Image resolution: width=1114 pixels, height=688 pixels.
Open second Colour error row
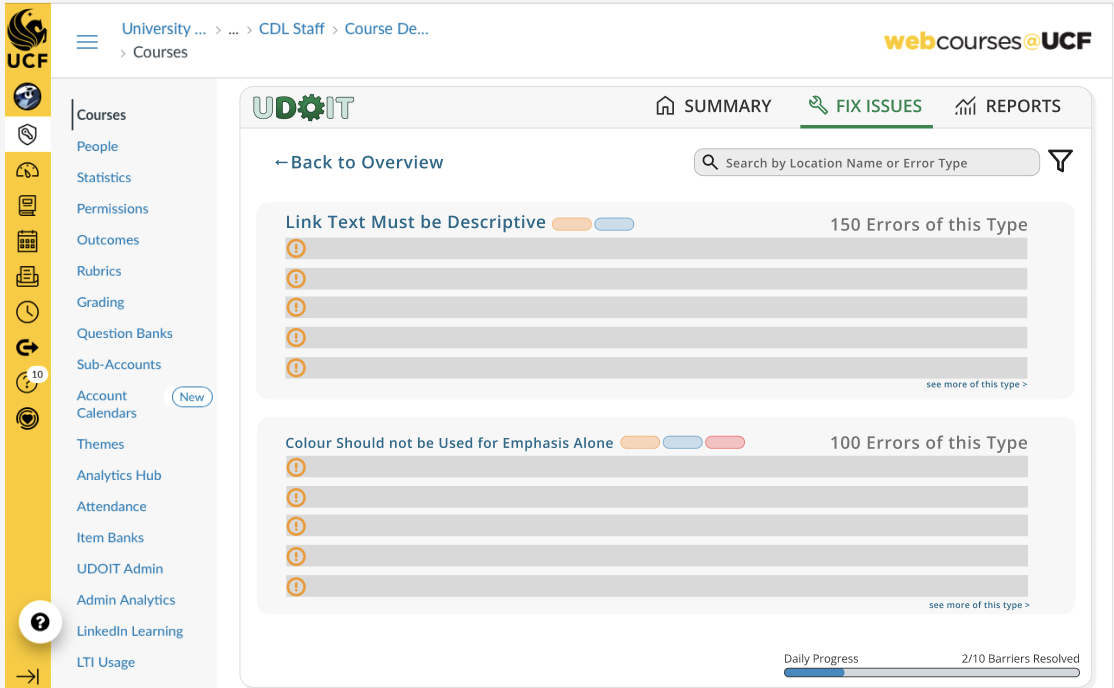656,497
